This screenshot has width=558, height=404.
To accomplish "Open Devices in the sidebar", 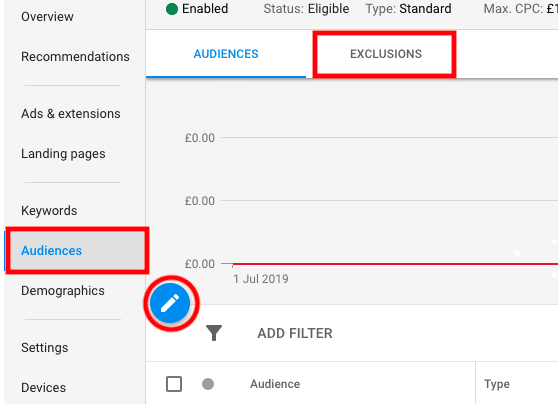I will pyautogui.click(x=43, y=388).
